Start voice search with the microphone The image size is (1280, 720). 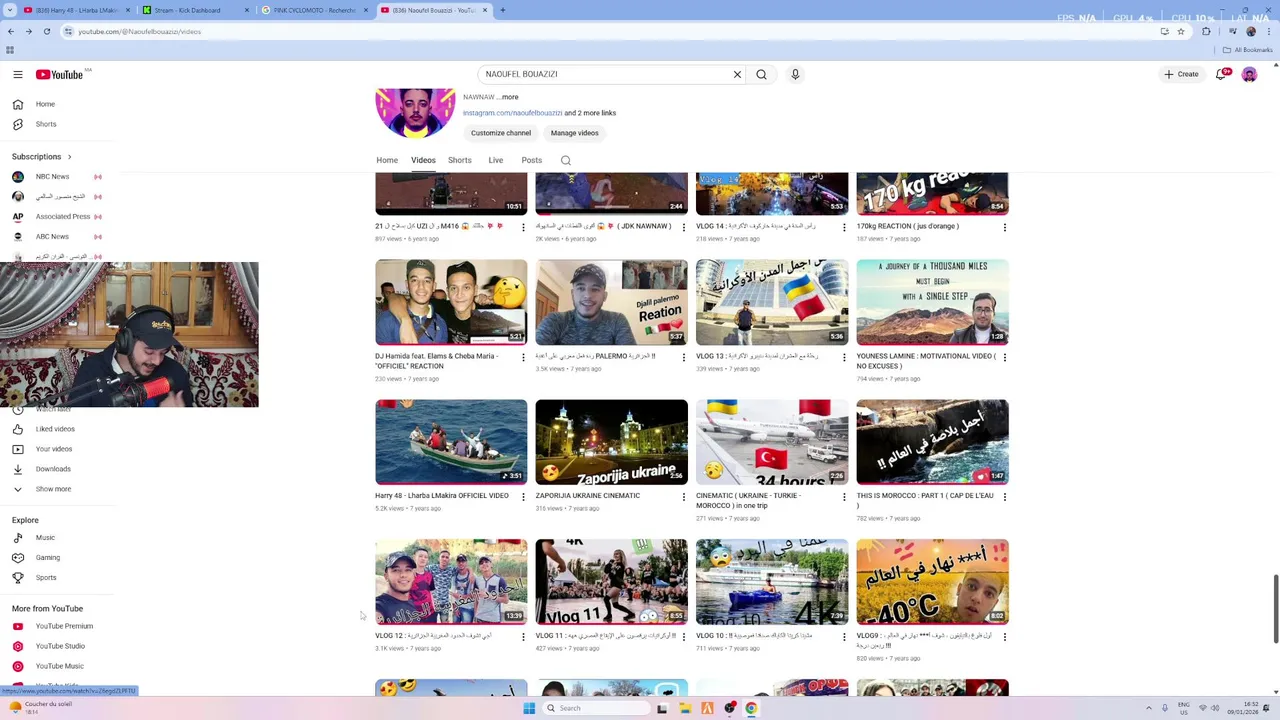(795, 74)
